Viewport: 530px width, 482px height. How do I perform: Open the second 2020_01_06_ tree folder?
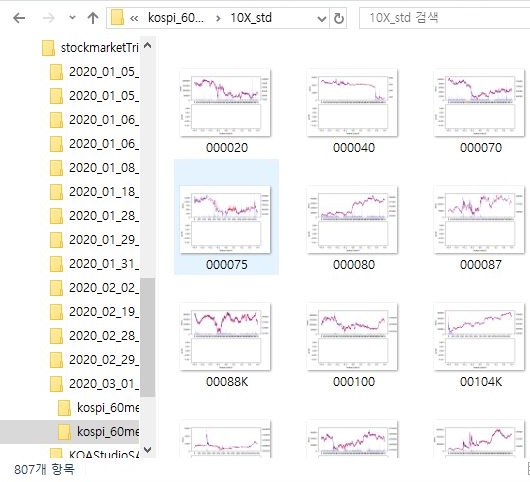(104, 144)
